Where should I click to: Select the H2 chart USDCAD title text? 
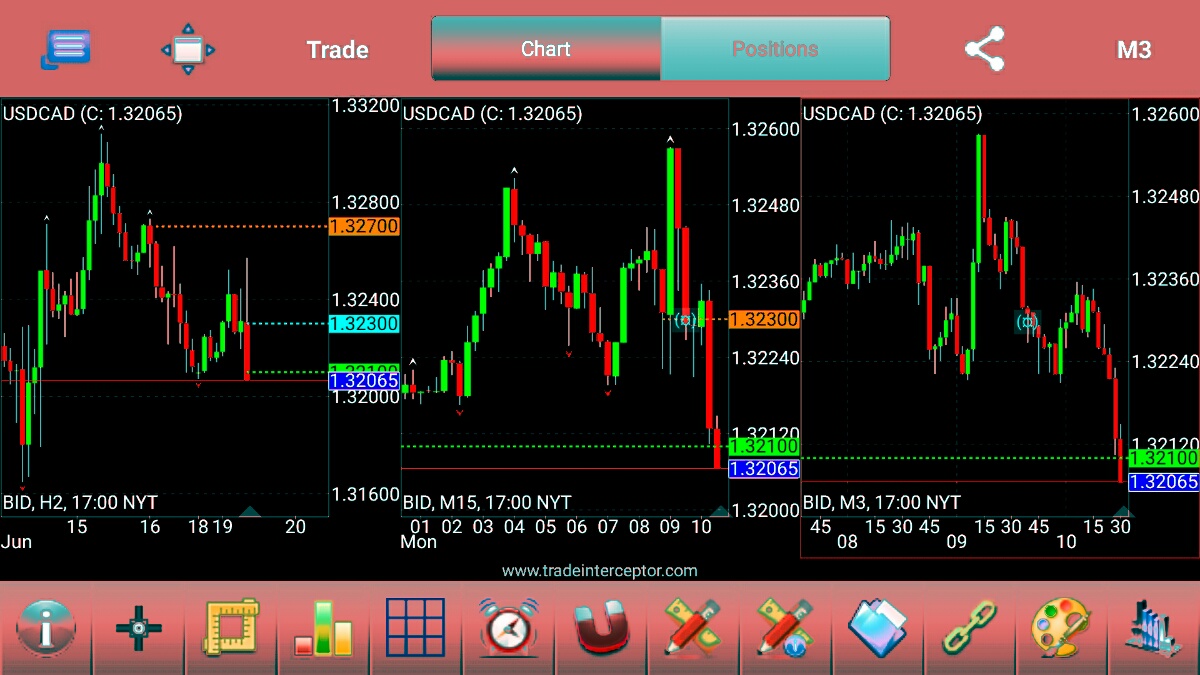tap(92, 114)
